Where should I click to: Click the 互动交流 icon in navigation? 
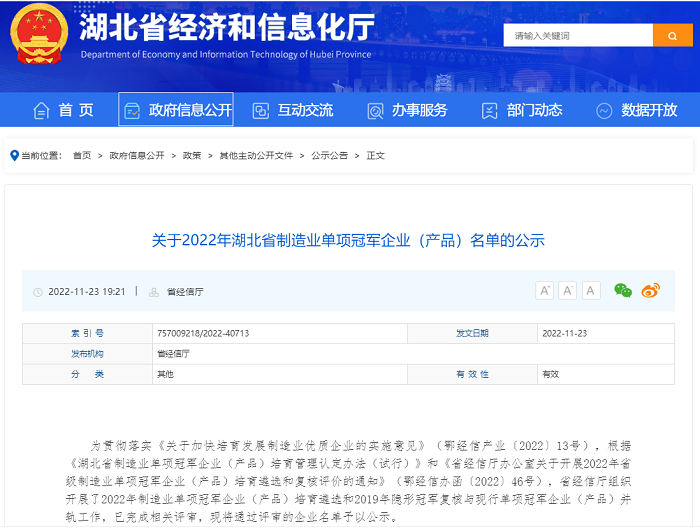[x=261, y=110]
